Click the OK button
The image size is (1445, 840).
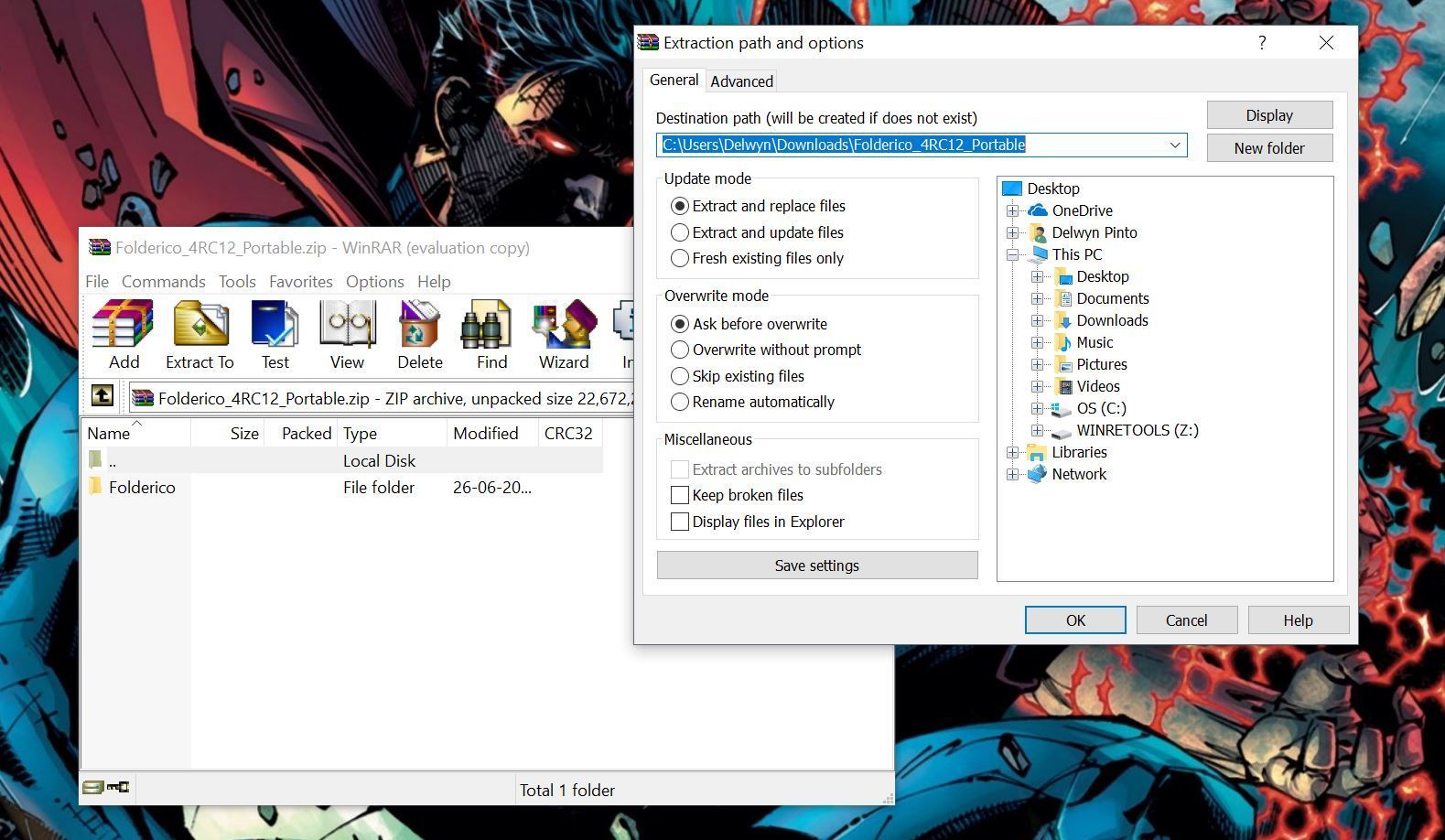point(1075,619)
